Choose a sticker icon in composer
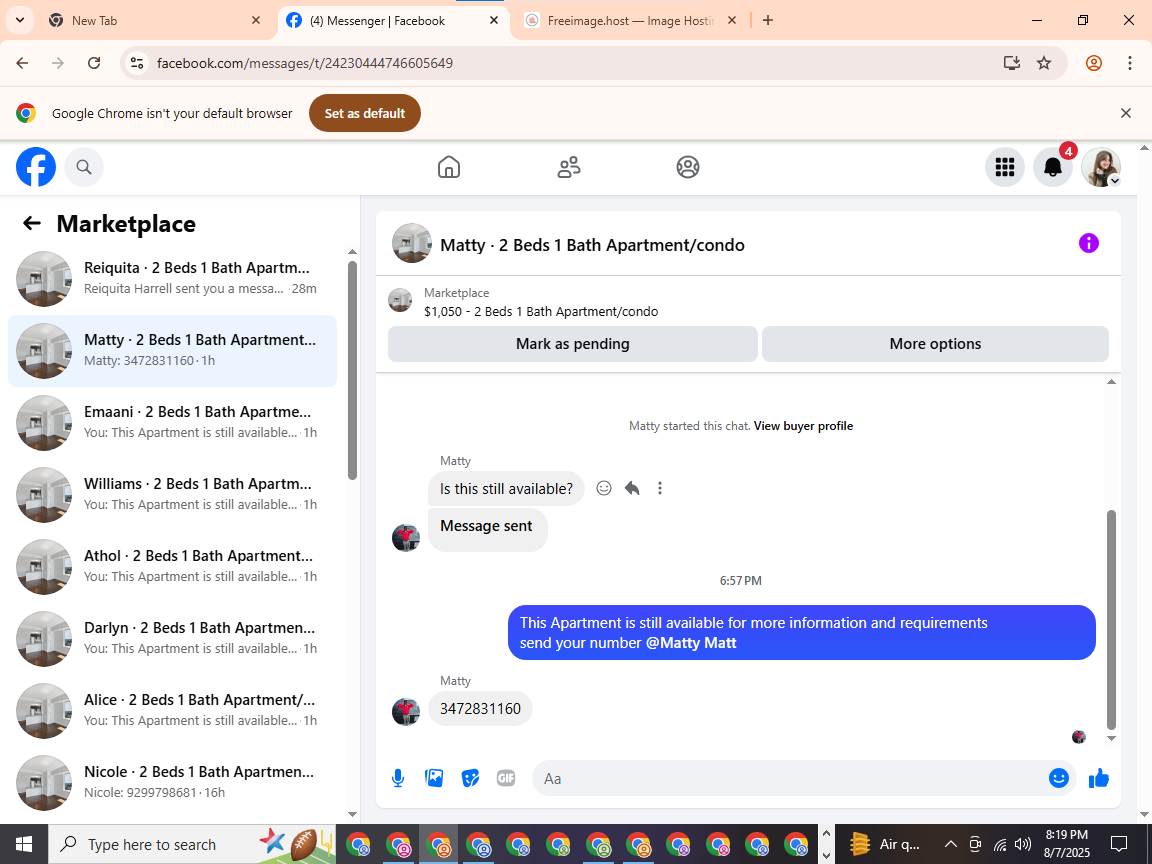This screenshot has width=1152, height=864. [470, 778]
